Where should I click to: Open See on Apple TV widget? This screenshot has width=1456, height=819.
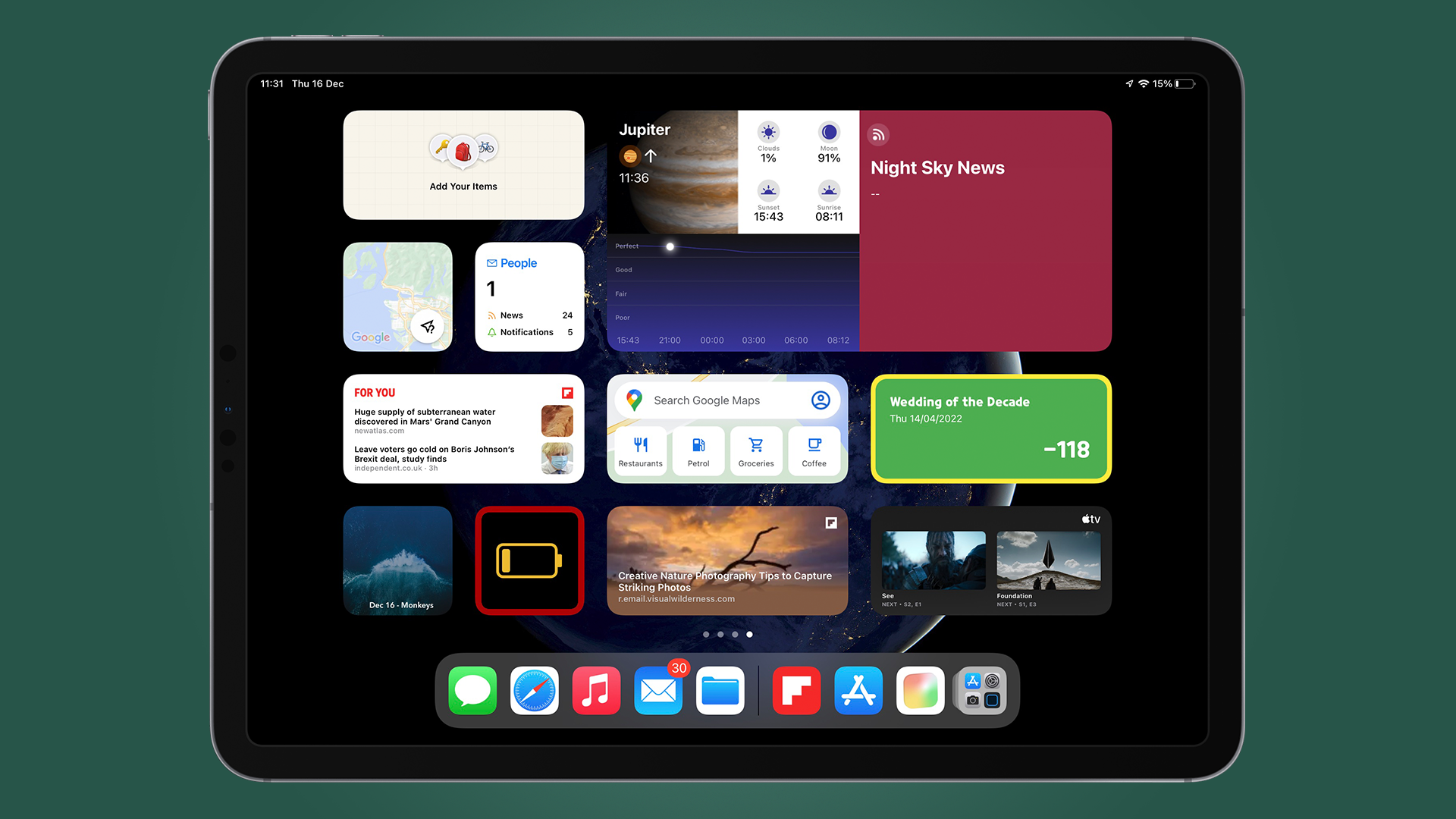click(930, 560)
